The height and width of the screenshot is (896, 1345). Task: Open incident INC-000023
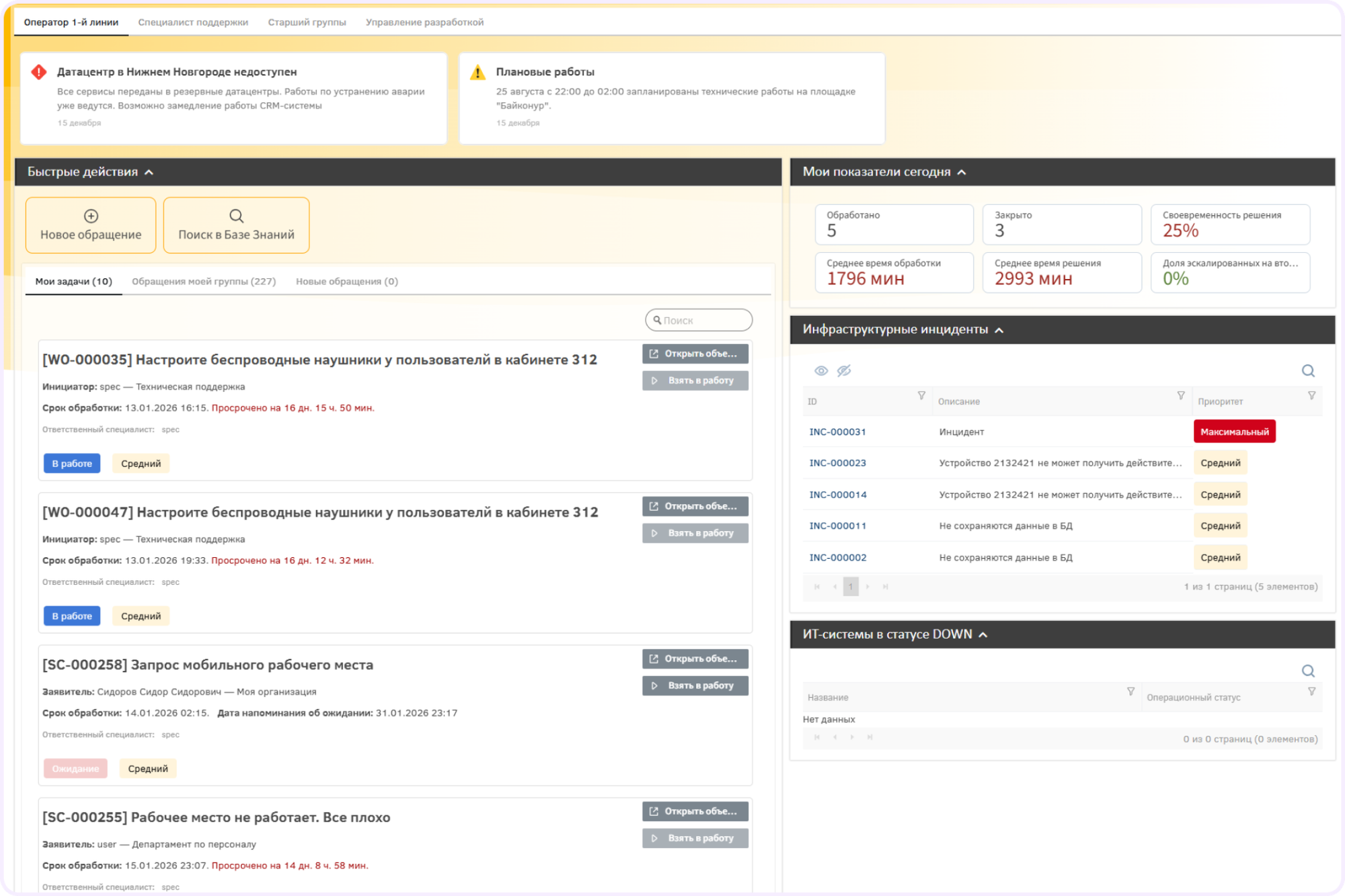point(837,463)
